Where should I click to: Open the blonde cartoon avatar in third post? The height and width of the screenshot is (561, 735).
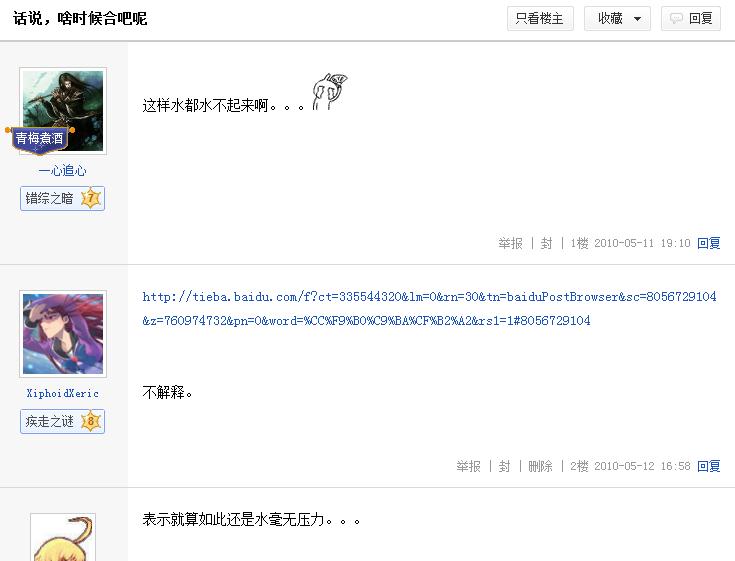63,537
